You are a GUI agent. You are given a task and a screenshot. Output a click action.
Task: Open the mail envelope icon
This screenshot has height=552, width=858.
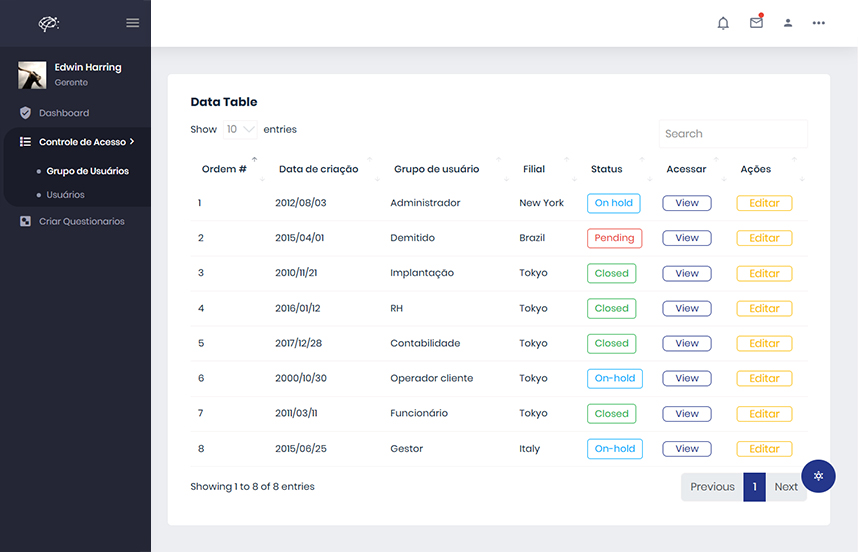(x=756, y=23)
